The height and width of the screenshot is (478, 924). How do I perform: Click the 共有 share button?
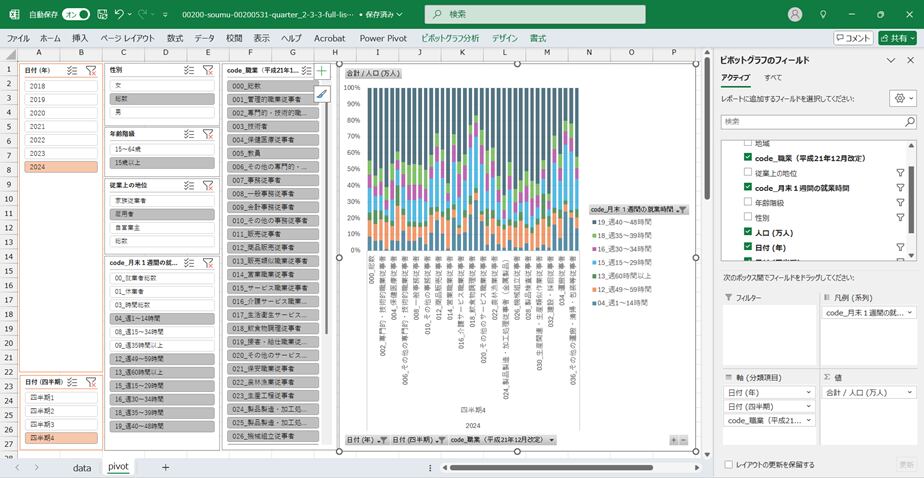[897, 38]
